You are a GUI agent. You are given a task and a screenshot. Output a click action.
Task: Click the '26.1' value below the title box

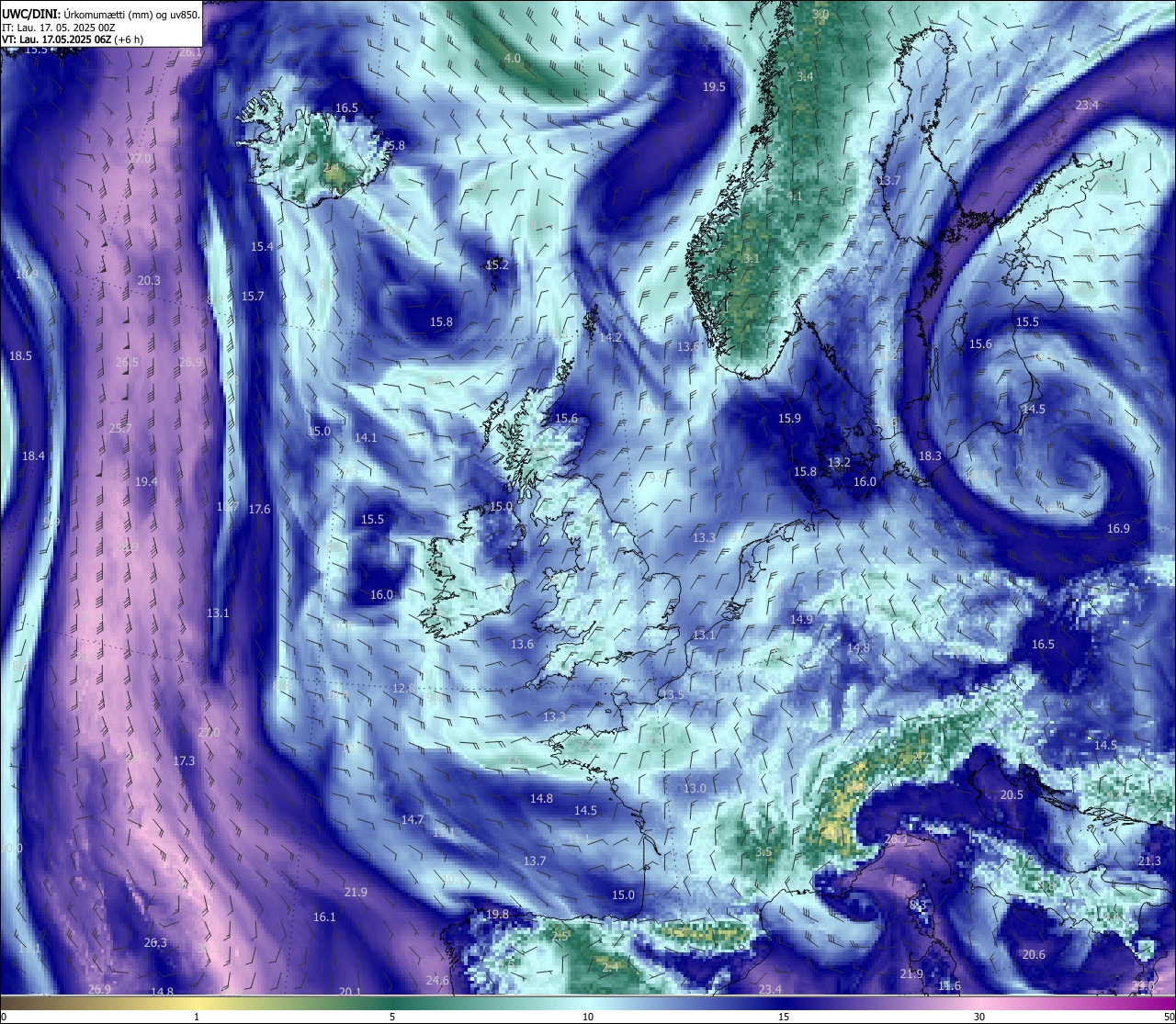189,52
